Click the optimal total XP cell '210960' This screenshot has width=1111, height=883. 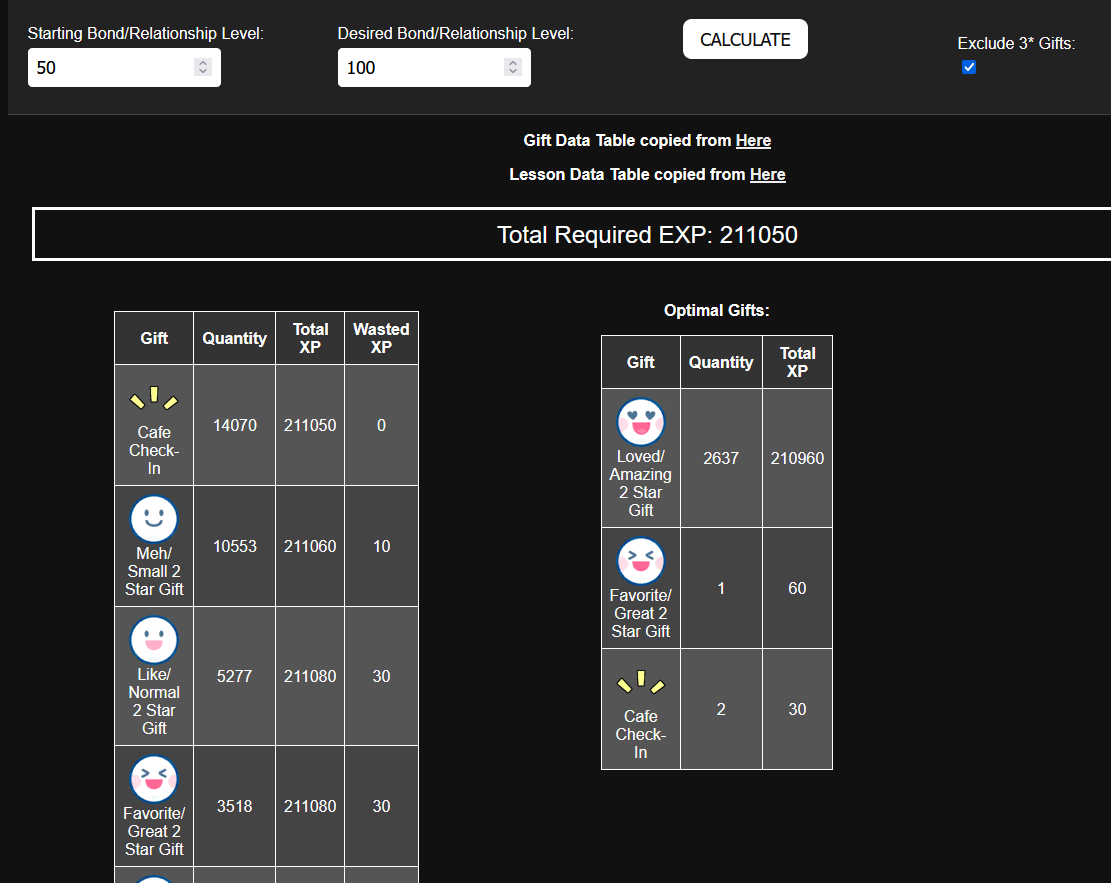[797, 459]
